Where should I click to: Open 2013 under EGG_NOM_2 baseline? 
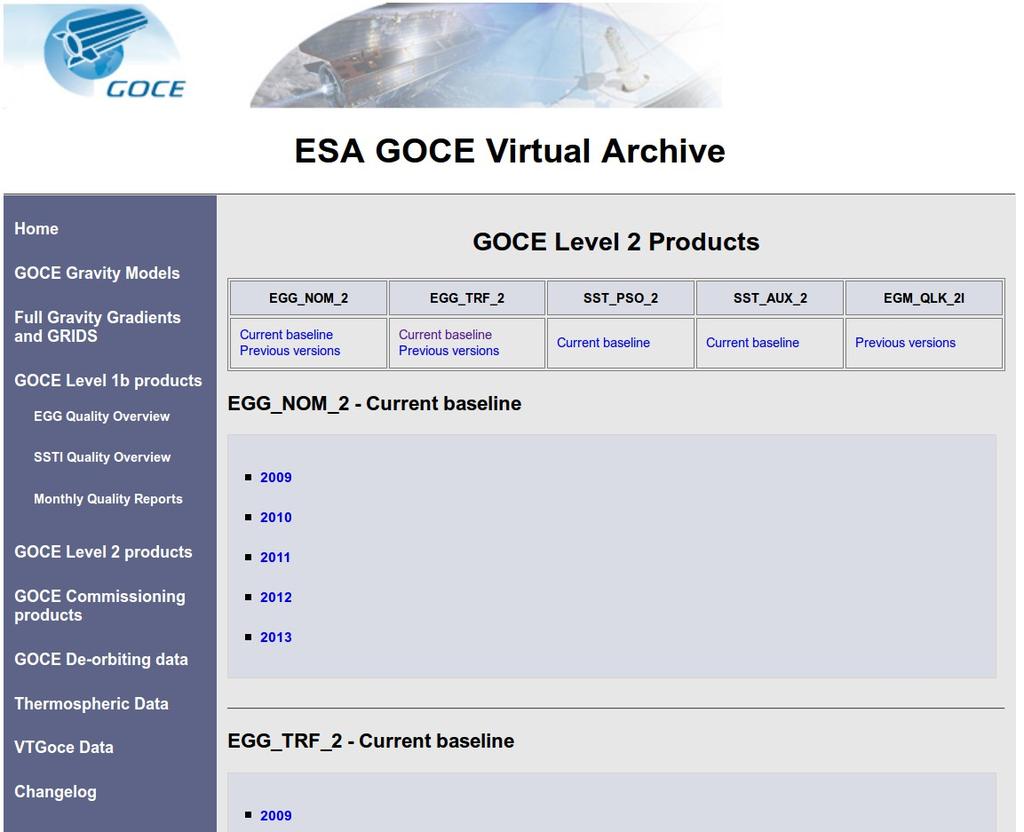click(x=276, y=637)
